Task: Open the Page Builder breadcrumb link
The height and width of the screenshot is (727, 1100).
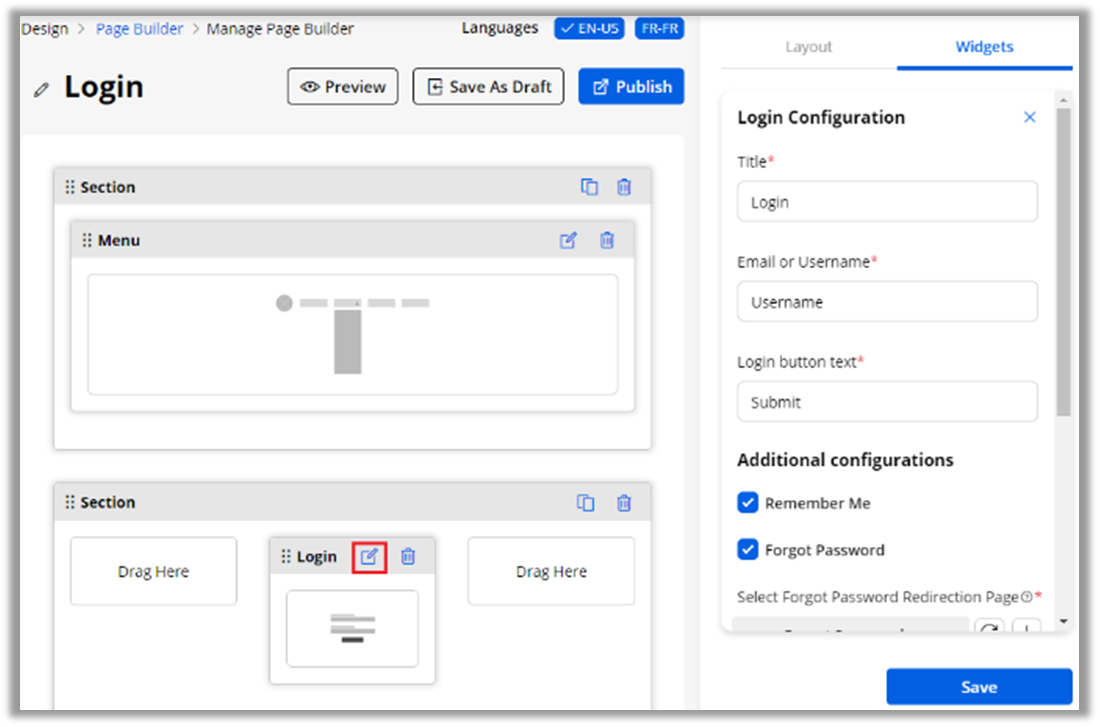Action: tap(139, 29)
